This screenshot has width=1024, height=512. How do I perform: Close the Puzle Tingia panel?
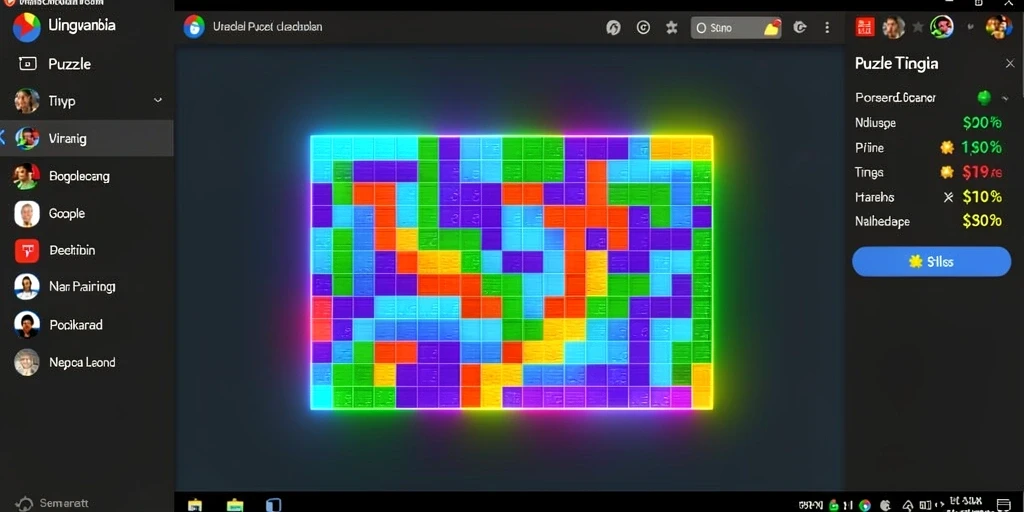[1009, 63]
